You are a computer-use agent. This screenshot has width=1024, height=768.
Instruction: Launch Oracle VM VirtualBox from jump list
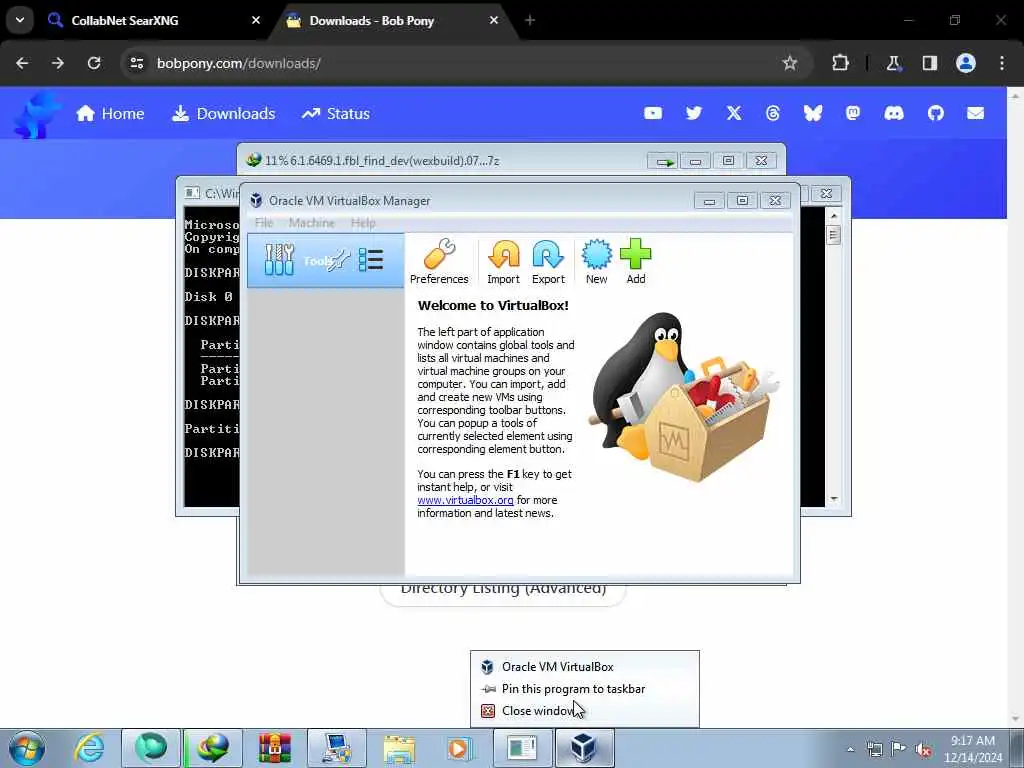(x=584, y=666)
